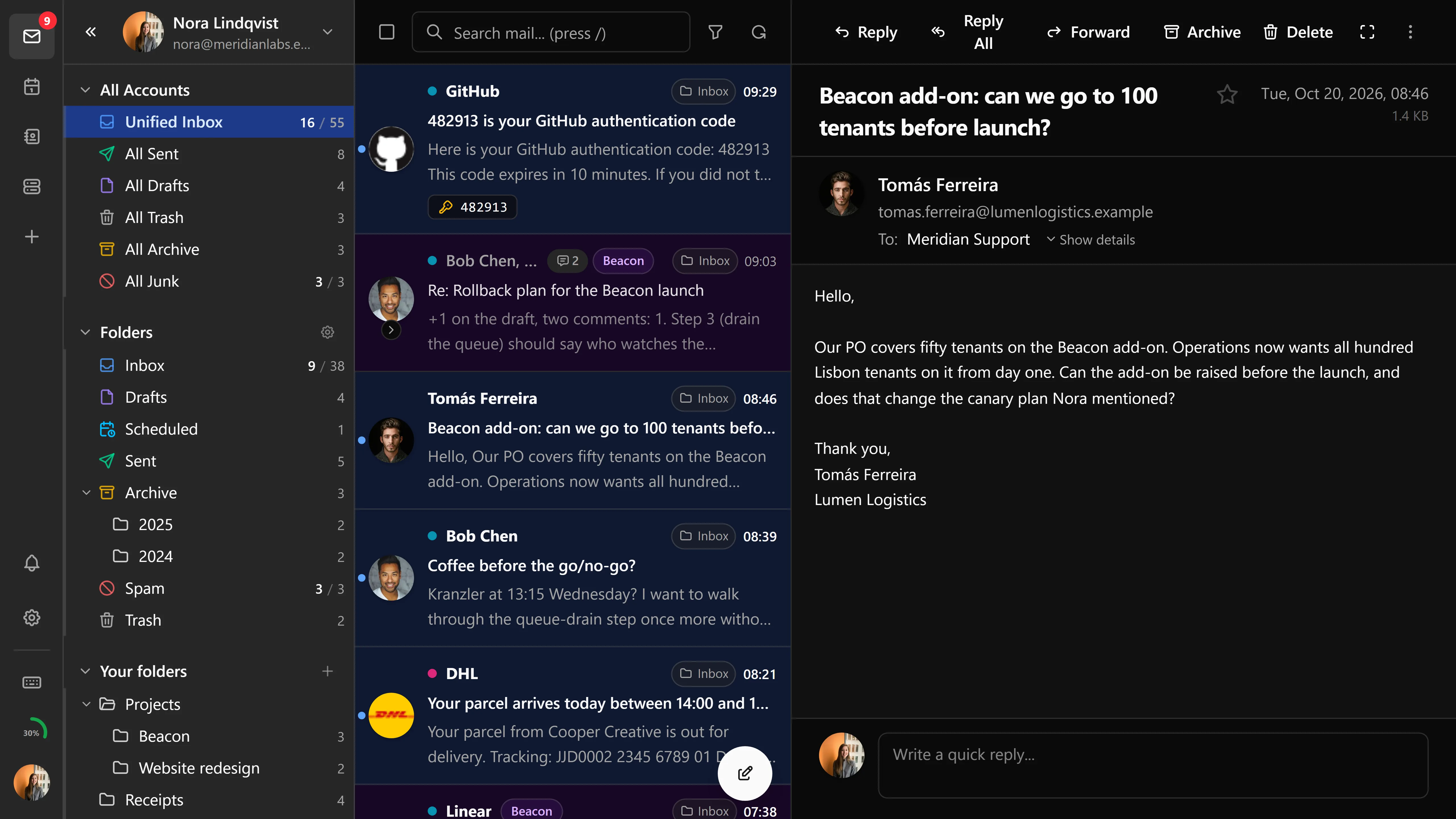Screen dimensions: 1456x819
Task: Copy the 482913 authentication code chip
Action: 473,207
